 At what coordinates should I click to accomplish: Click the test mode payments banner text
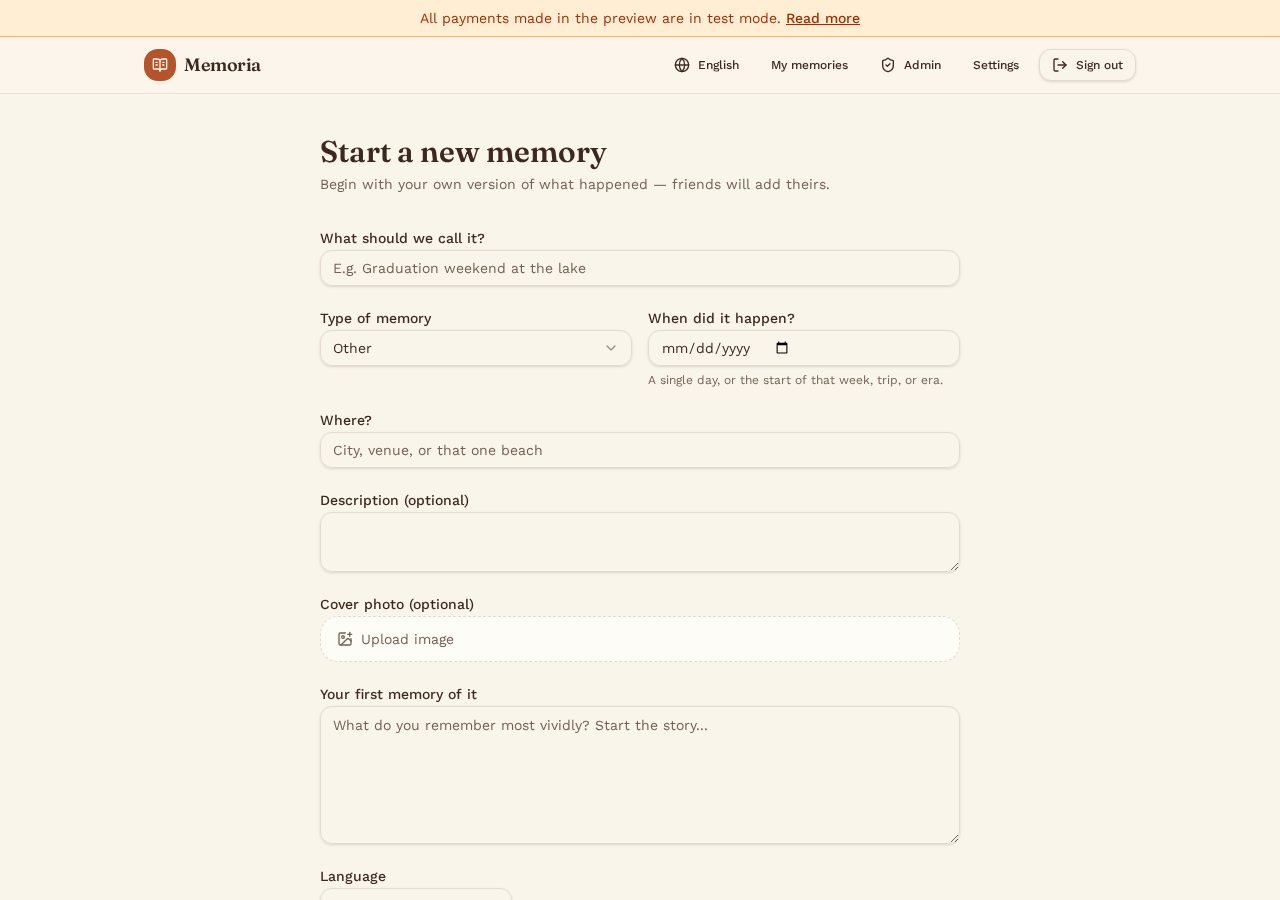pyautogui.click(x=600, y=18)
